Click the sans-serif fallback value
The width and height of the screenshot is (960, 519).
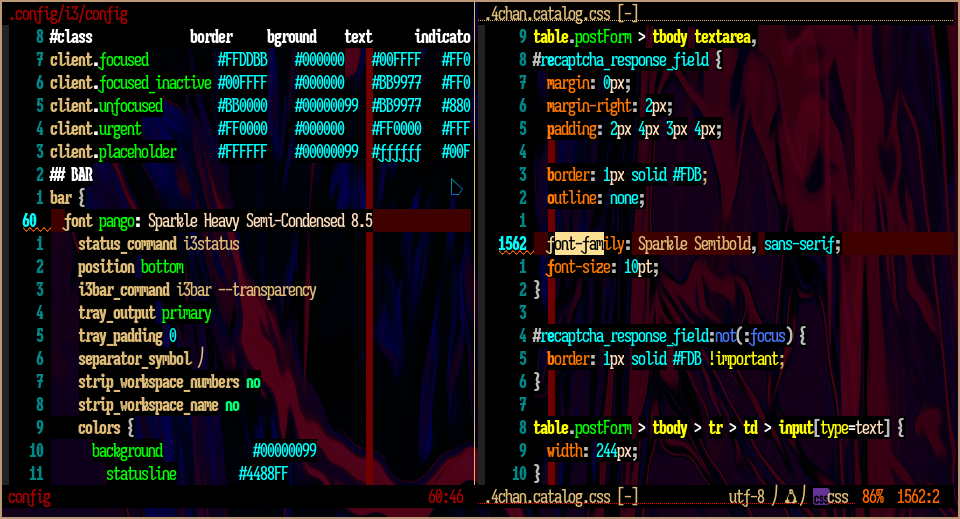point(800,244)
